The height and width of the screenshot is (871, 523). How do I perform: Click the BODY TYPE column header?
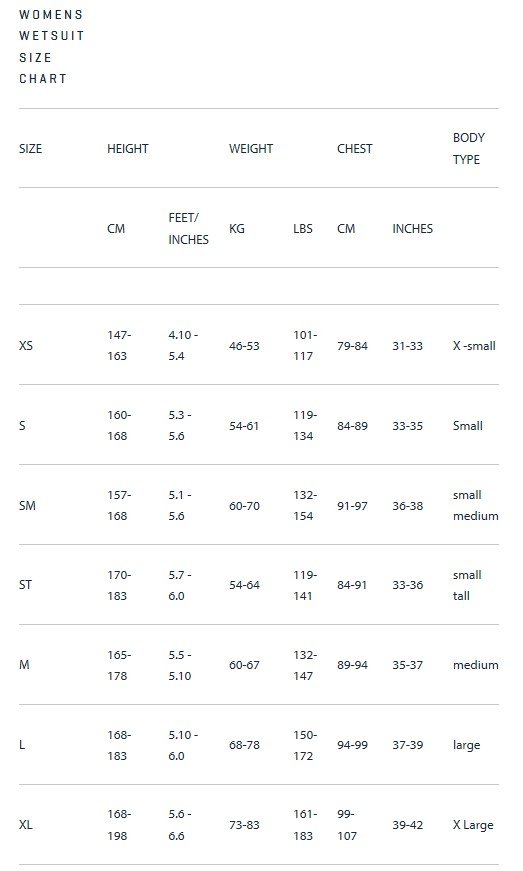coord(469,148)
